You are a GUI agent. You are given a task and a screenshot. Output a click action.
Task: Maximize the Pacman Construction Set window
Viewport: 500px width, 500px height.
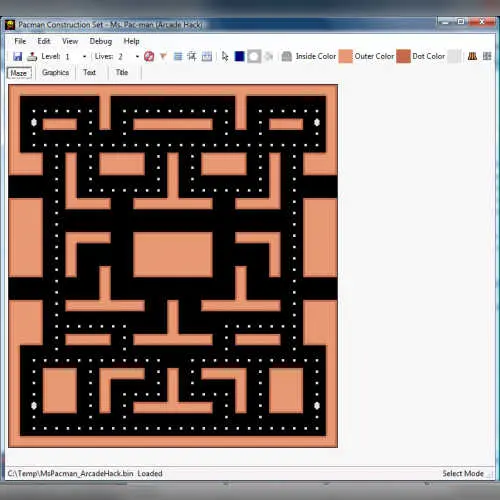tap(461, 22)
